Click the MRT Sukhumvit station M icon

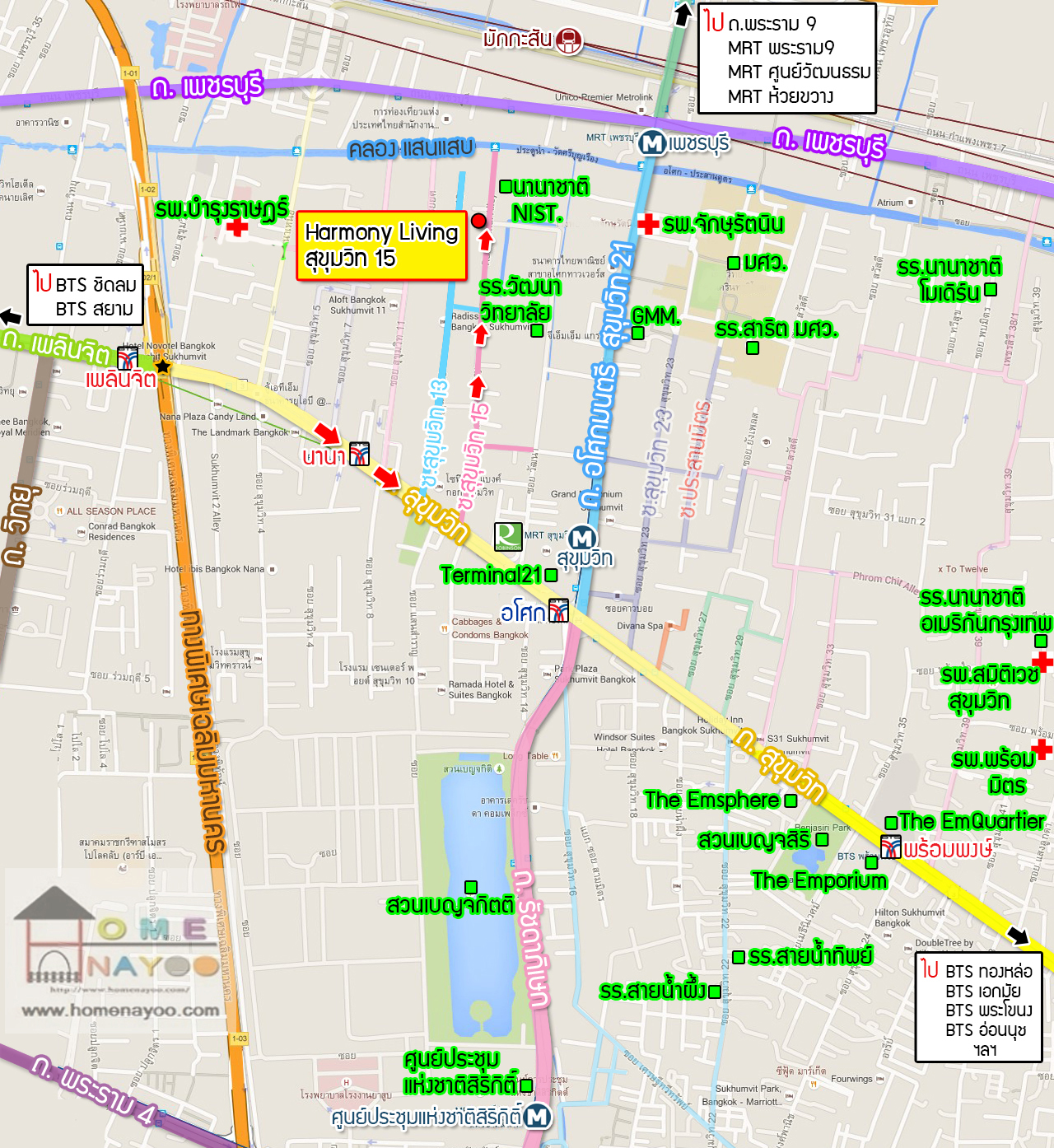coord(582,539)
